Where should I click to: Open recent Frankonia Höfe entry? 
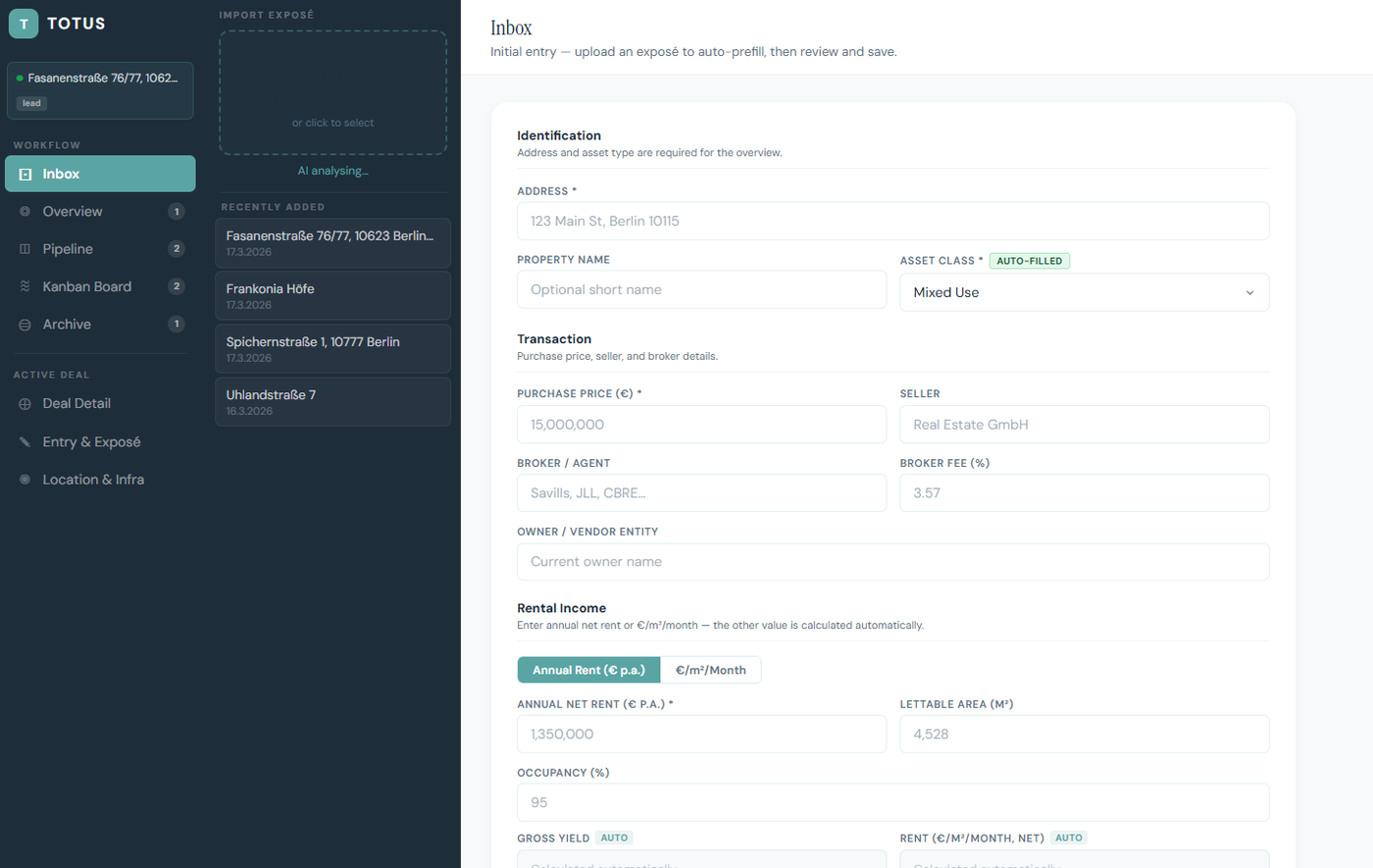click(333, 296)
